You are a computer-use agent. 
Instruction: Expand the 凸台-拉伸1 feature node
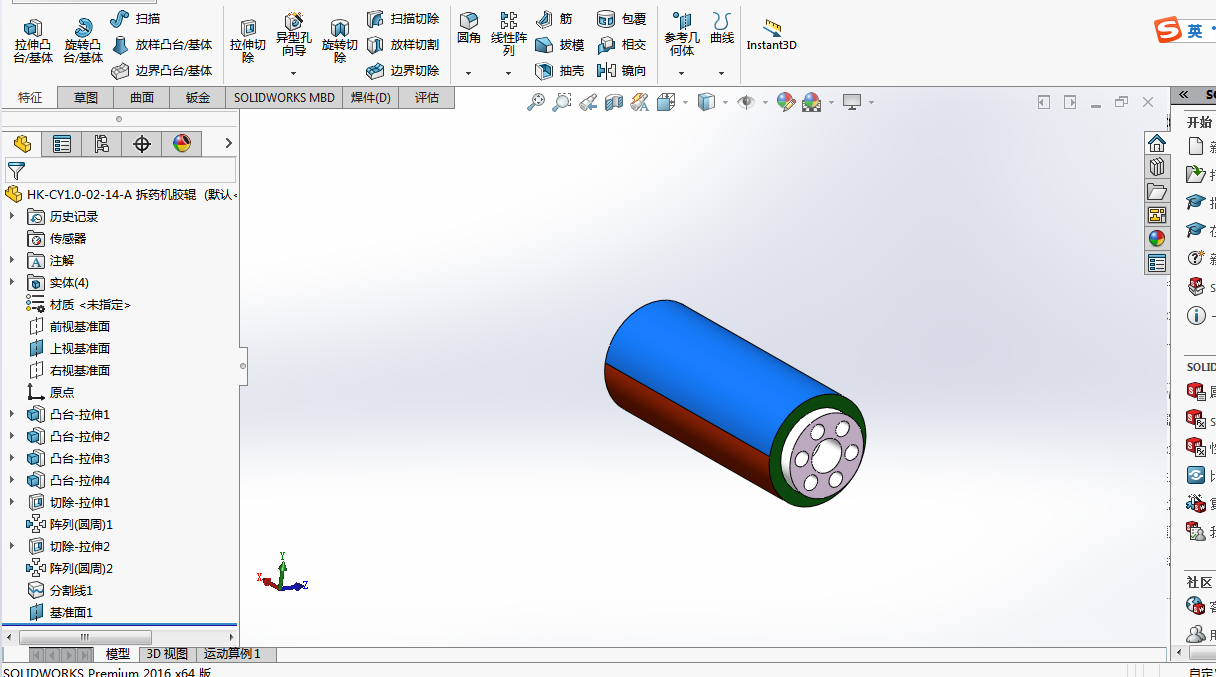tap(12, 414)
